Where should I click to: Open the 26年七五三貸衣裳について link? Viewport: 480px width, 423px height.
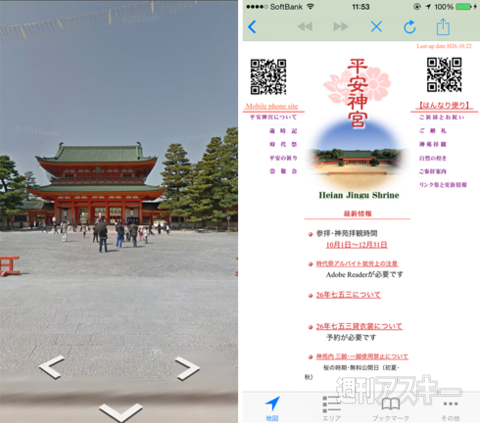[359, 326]
